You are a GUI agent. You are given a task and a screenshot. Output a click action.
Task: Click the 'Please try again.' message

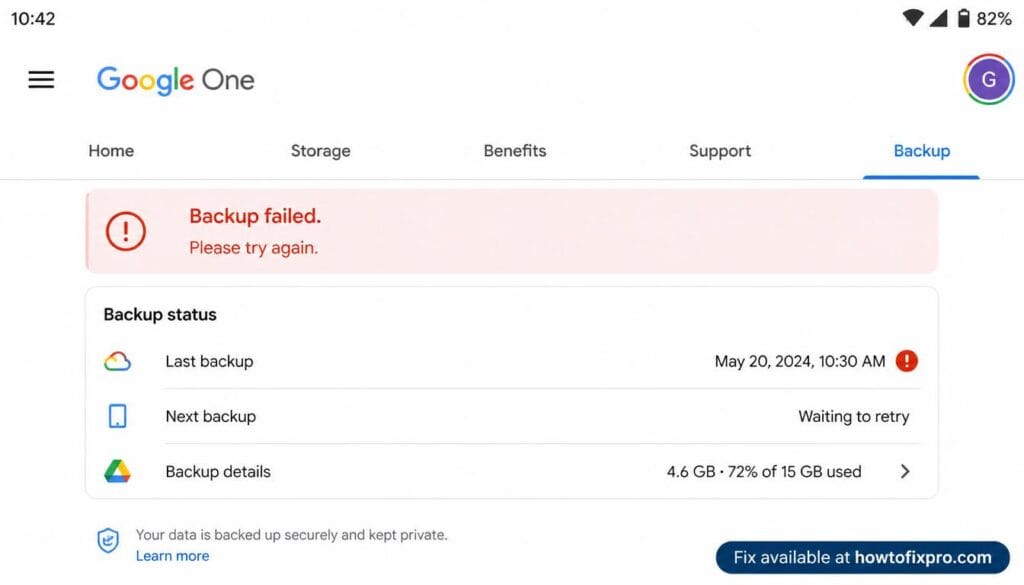[x=253, y=248]
